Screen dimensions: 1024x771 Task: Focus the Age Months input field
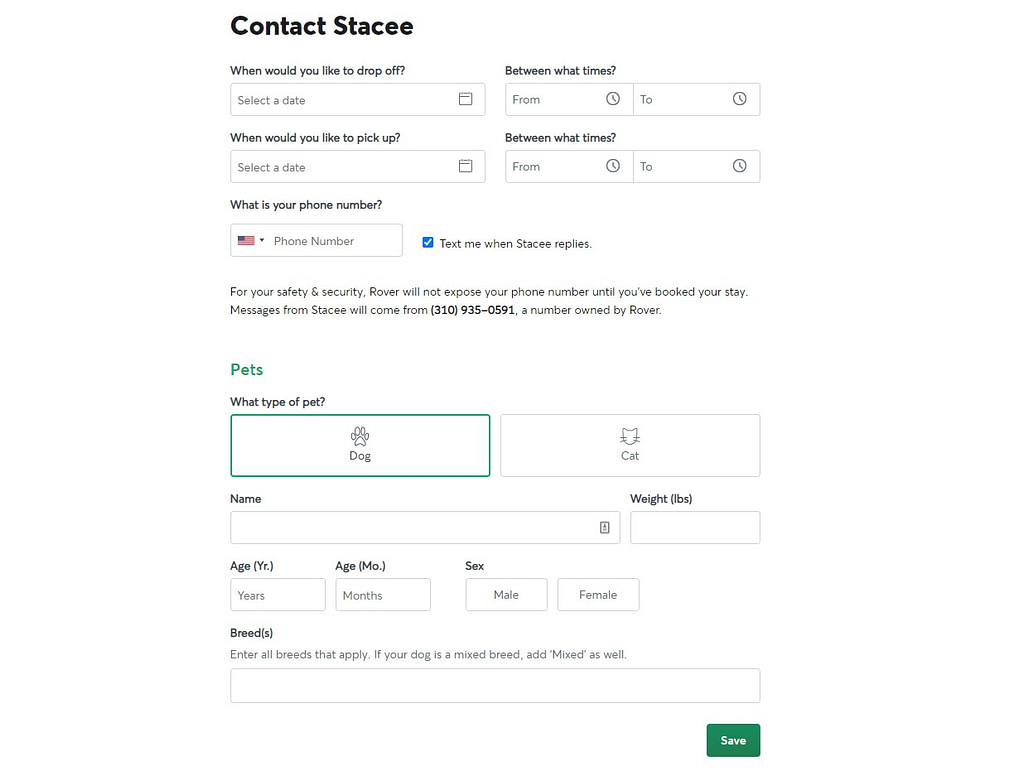pos(383,595)
